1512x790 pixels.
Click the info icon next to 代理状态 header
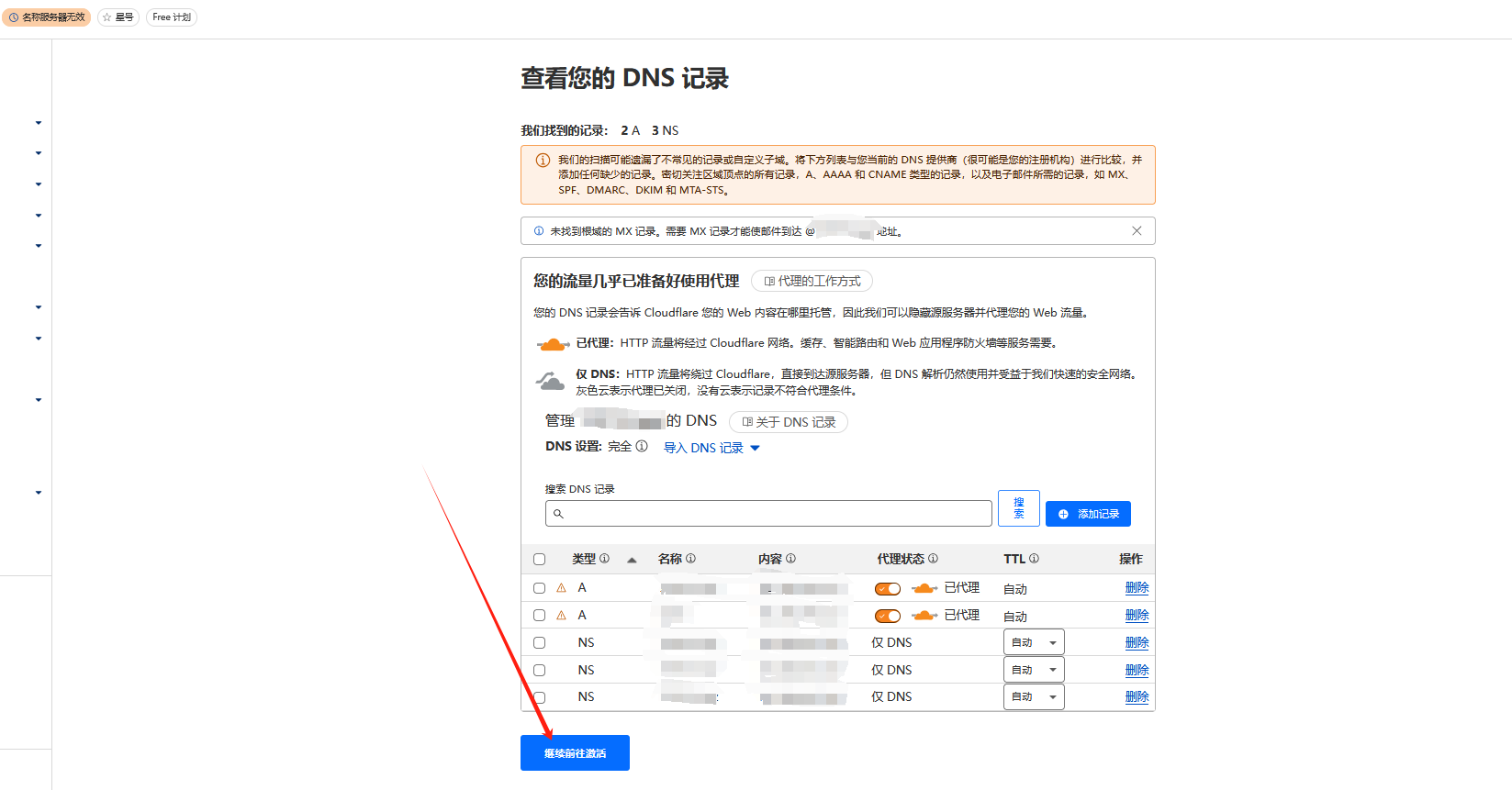tap(933, 559)
